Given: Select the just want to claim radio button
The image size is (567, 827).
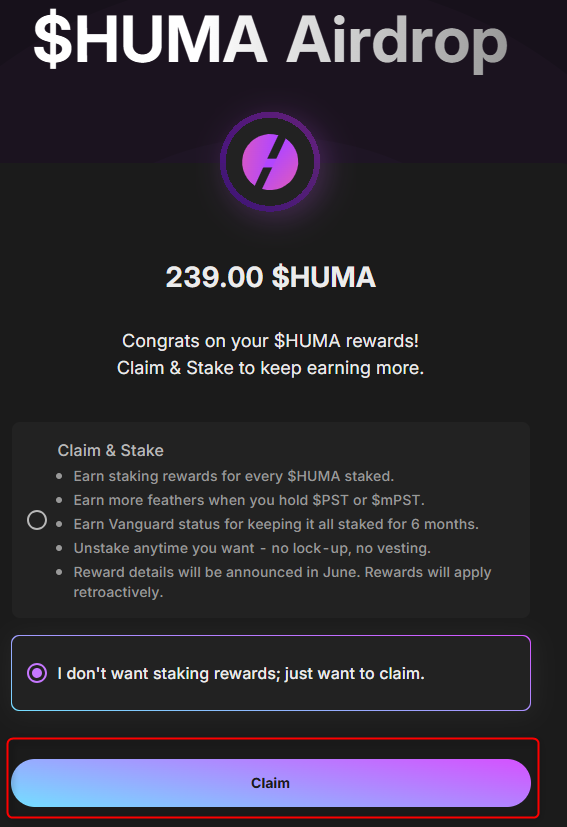Looking at the screenshot, I should tap(37, 673).
